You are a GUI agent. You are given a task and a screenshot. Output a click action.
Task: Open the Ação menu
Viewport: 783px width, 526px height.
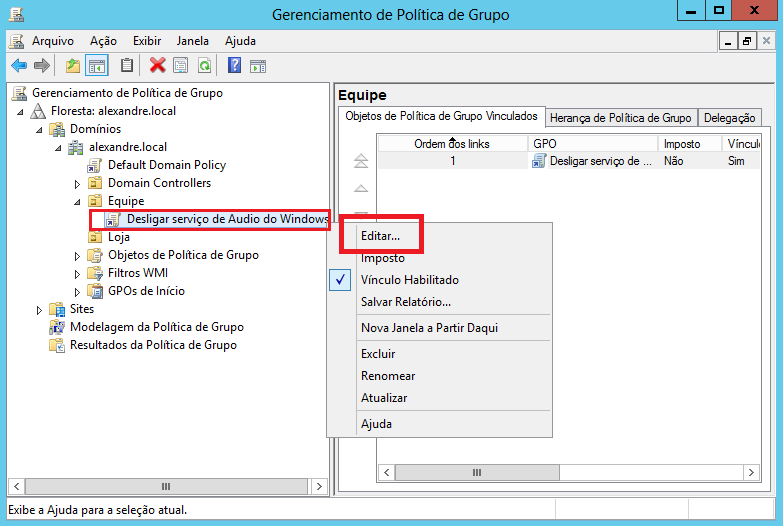click(103, 41)
